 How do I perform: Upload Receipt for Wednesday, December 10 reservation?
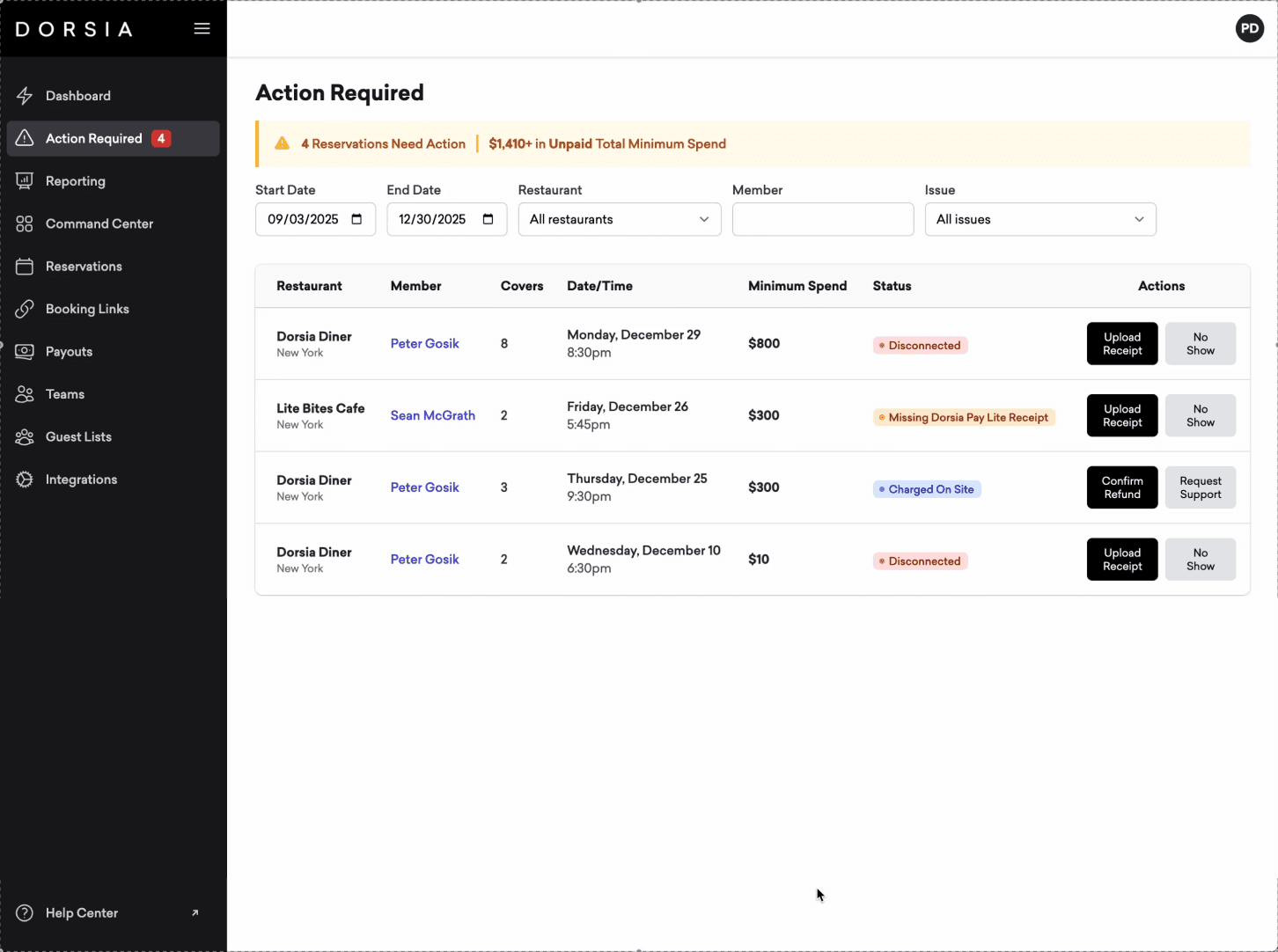pyautogui.click(x=1122, y=560)
